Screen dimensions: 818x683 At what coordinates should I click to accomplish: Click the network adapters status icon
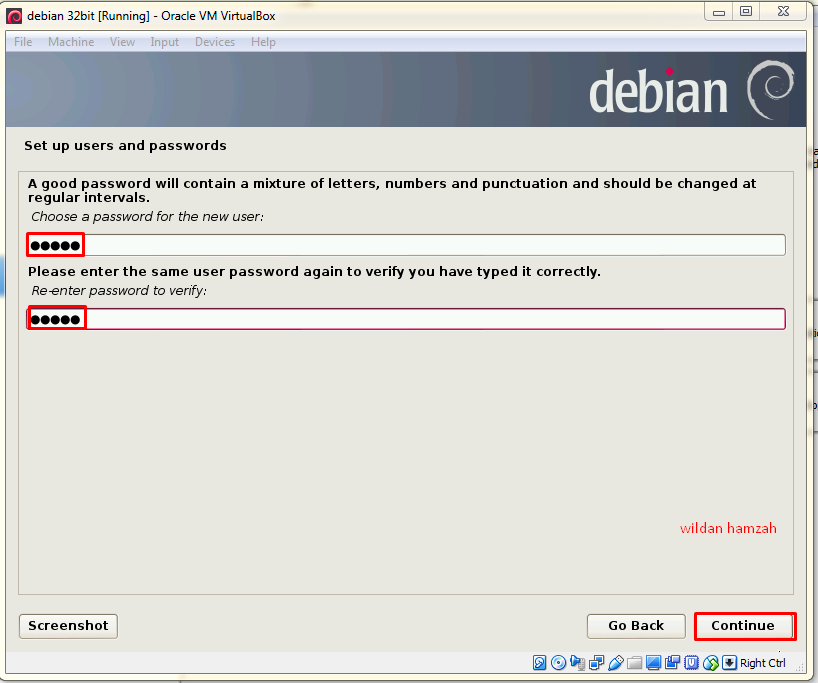[x=596, y=662]
